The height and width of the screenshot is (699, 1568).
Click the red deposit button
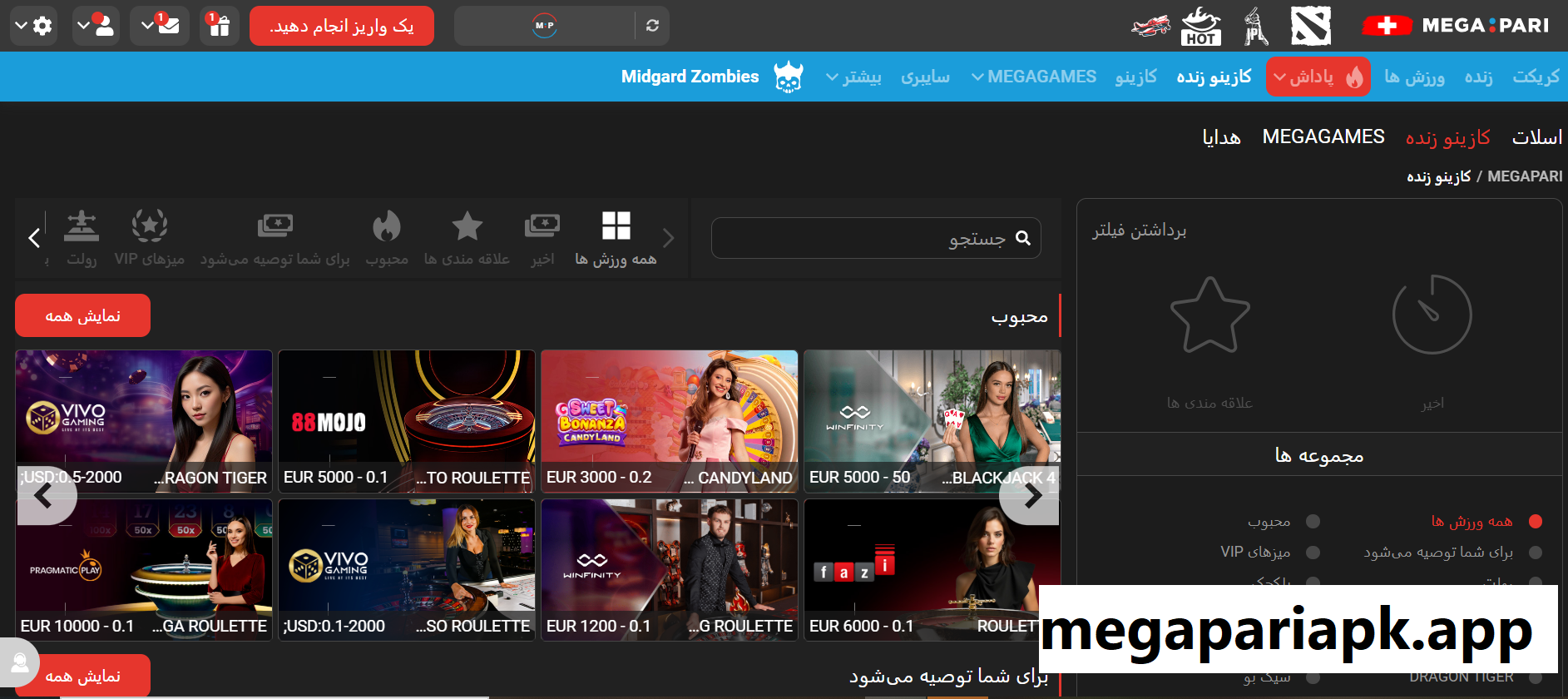click(x=341, y=26)
